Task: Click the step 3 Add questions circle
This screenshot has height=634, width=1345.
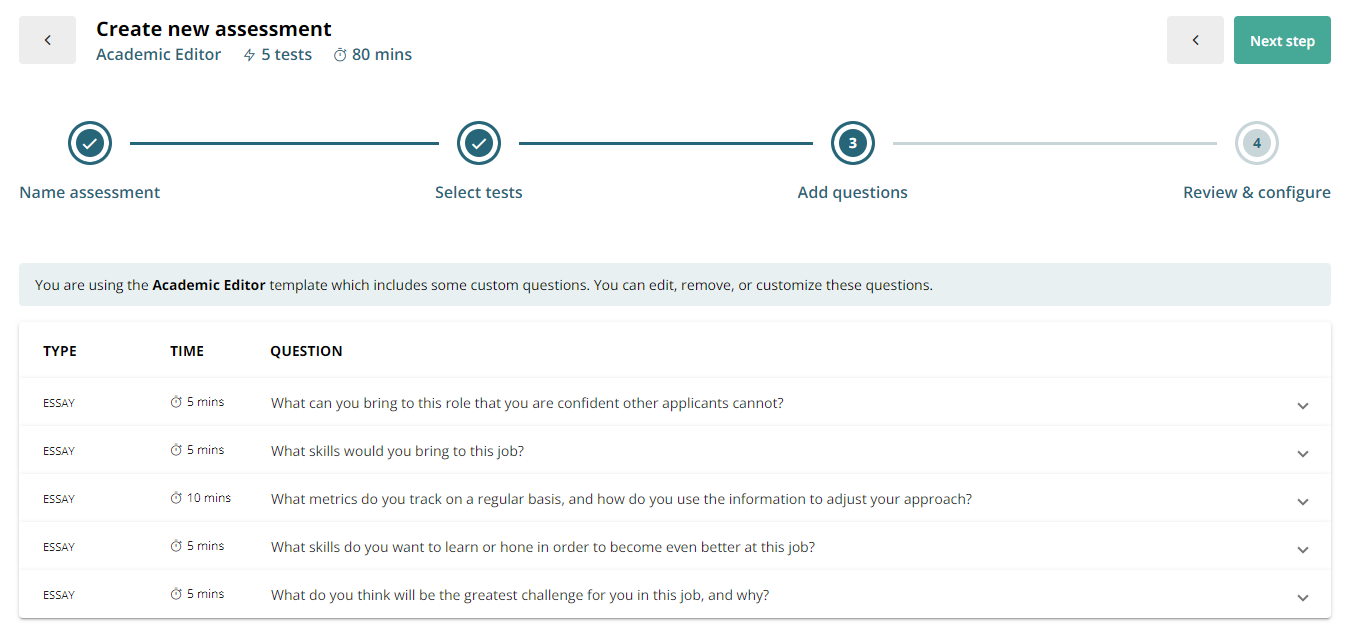Action: [853, 144]
